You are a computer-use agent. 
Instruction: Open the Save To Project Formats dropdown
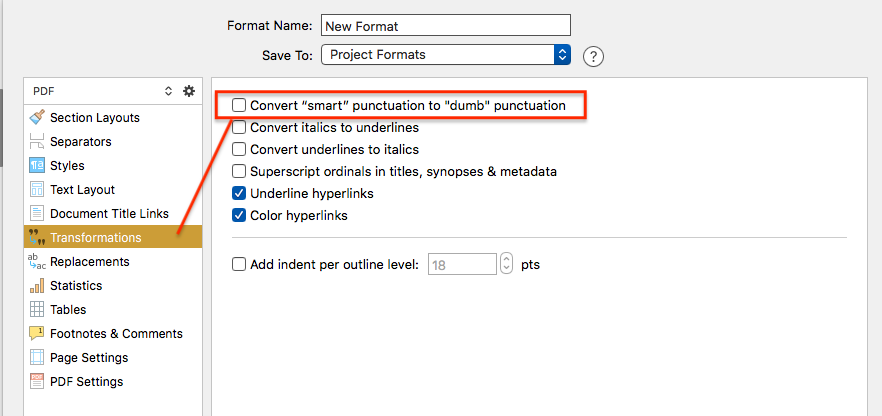(x=446, y=55)
